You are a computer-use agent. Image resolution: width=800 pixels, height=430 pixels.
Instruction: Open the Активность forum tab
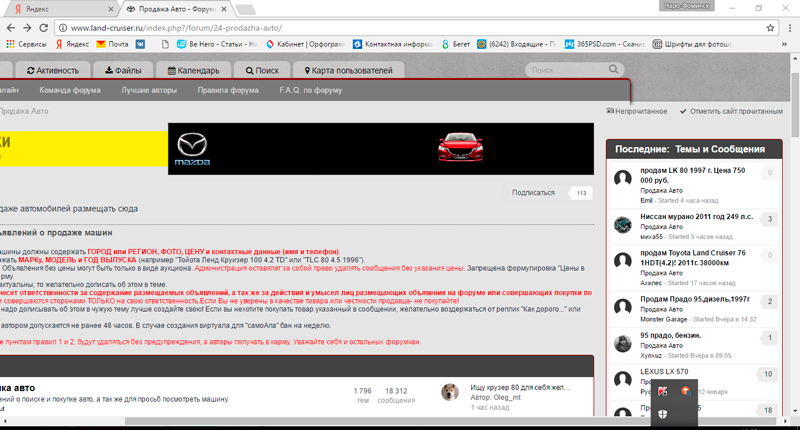tap(53, 70)
